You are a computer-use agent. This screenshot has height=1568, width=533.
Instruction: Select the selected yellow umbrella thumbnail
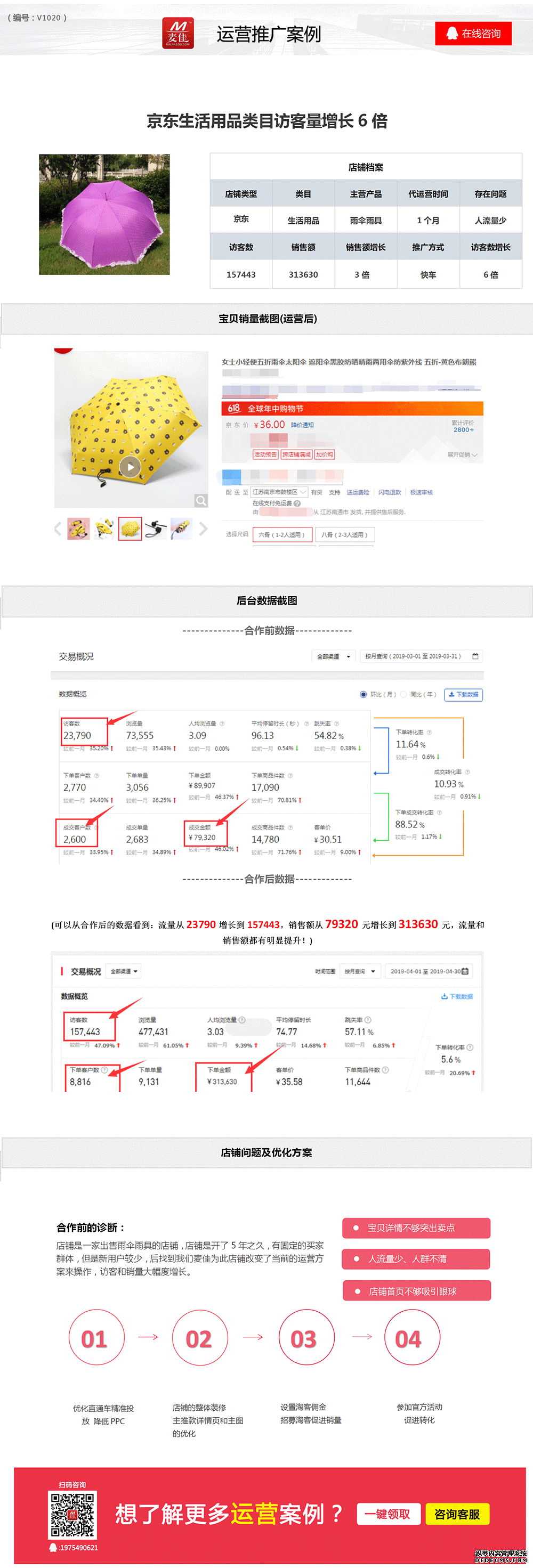130,529
